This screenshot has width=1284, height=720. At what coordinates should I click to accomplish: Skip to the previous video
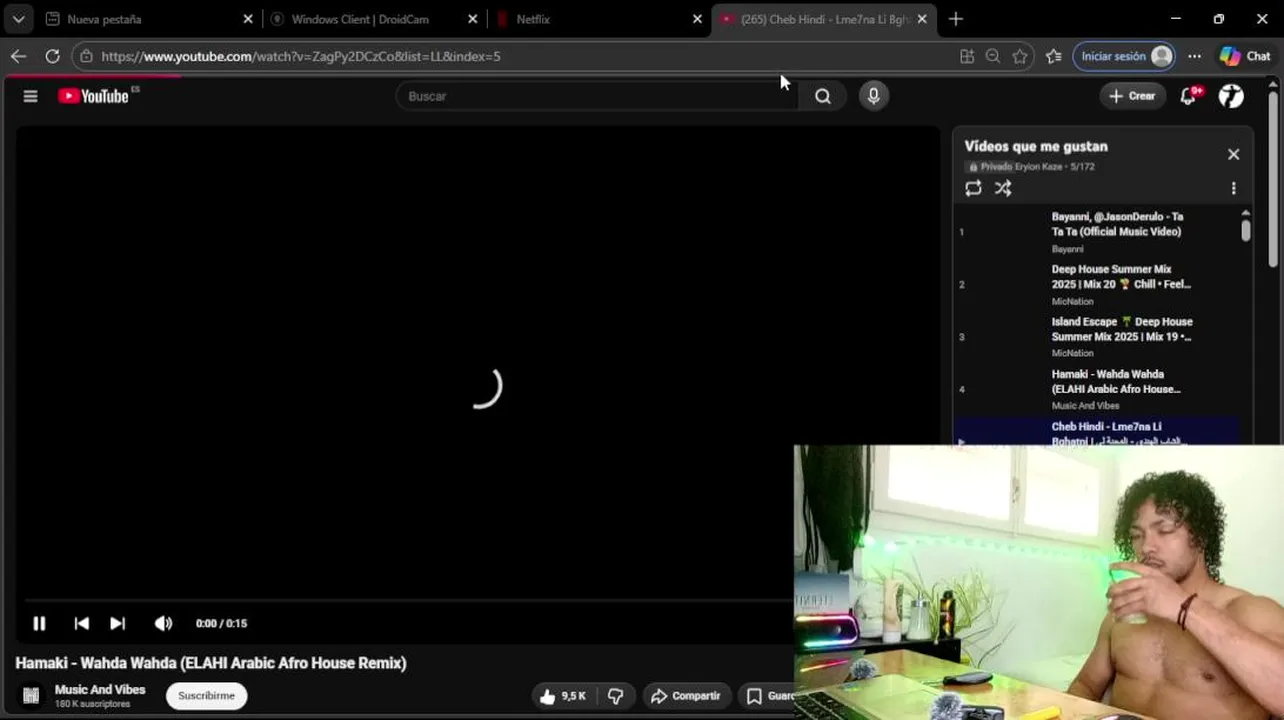click(82, 623)
